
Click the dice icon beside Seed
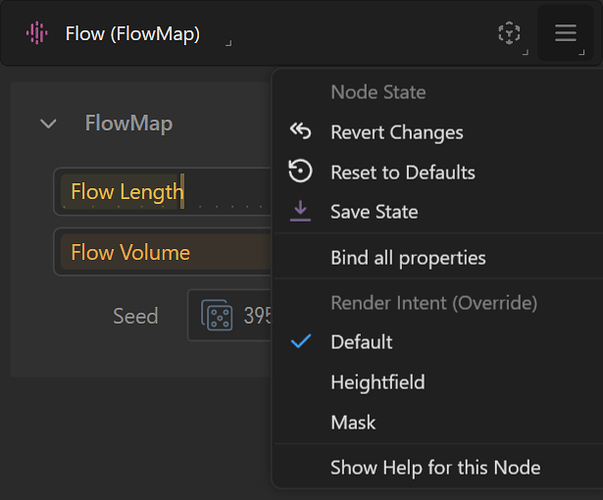tap(217, 315)
